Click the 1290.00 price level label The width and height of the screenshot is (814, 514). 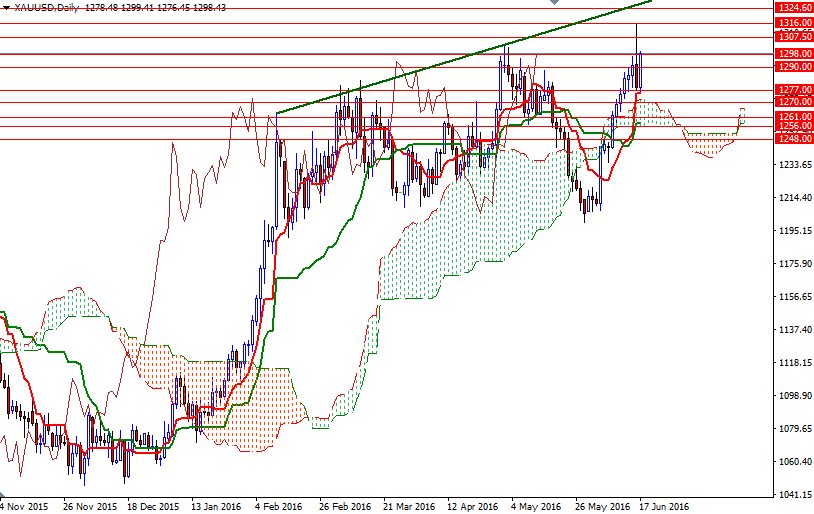[793, 67]
